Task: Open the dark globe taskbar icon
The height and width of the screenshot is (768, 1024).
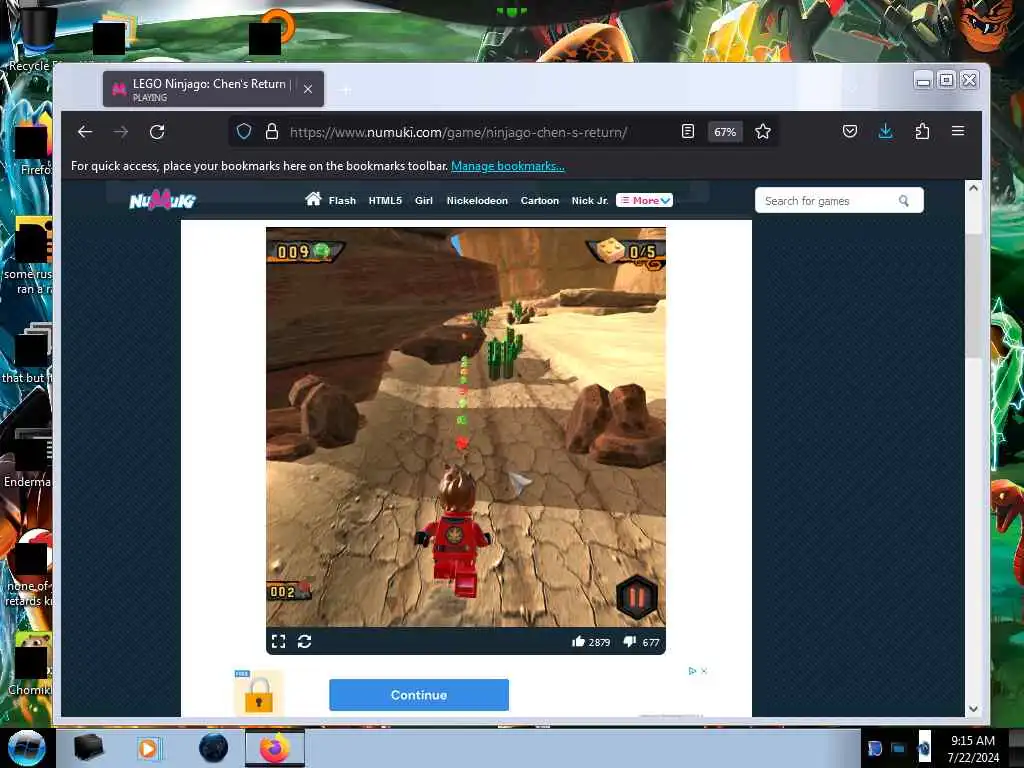Action: pos(214,748)
